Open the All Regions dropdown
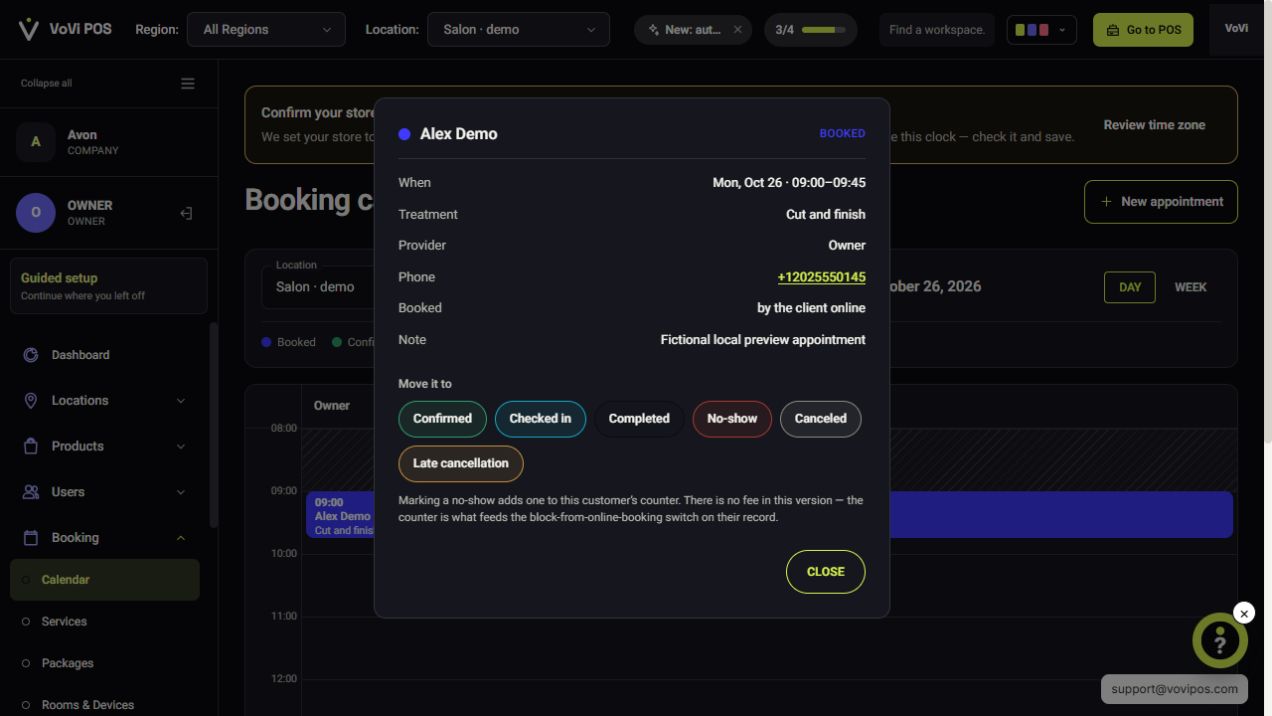 266,30
